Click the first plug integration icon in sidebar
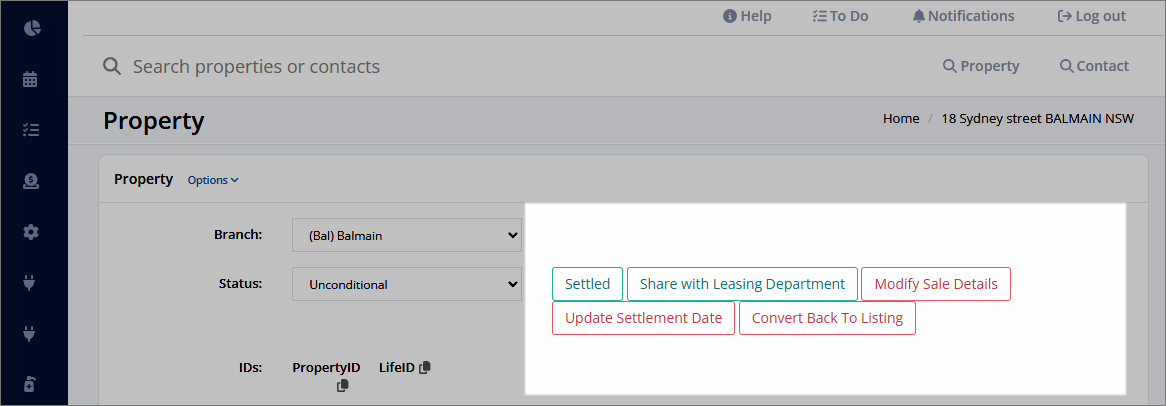The image size is (1166, 406). point(30,283)
